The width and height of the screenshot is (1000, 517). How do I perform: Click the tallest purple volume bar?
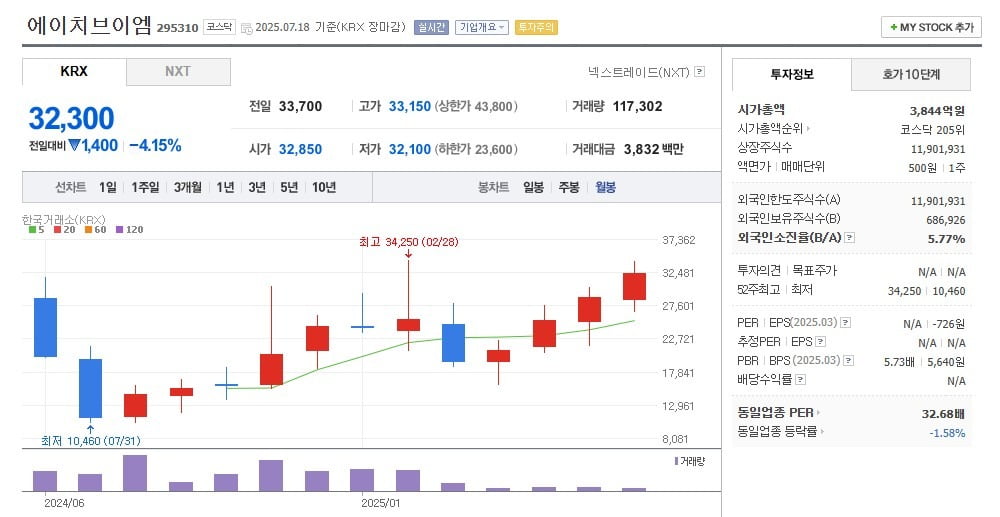pyautogui.click(x=135, y=473)
